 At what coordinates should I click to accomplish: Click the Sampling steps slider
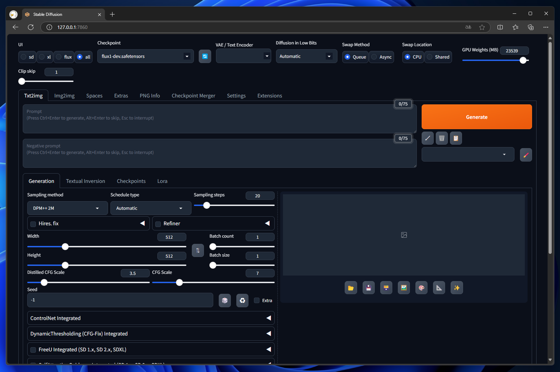[x=234, y=205]
